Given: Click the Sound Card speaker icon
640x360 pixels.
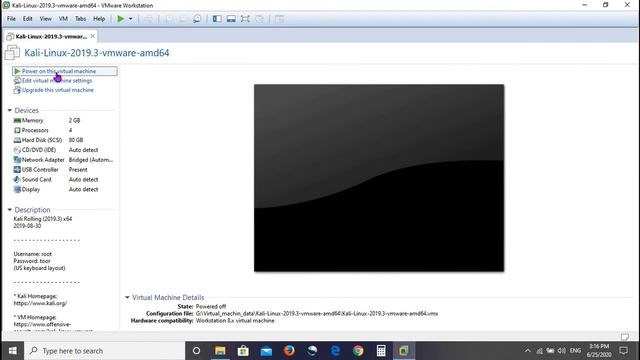Looking at the screenshot, I should 17,179.
